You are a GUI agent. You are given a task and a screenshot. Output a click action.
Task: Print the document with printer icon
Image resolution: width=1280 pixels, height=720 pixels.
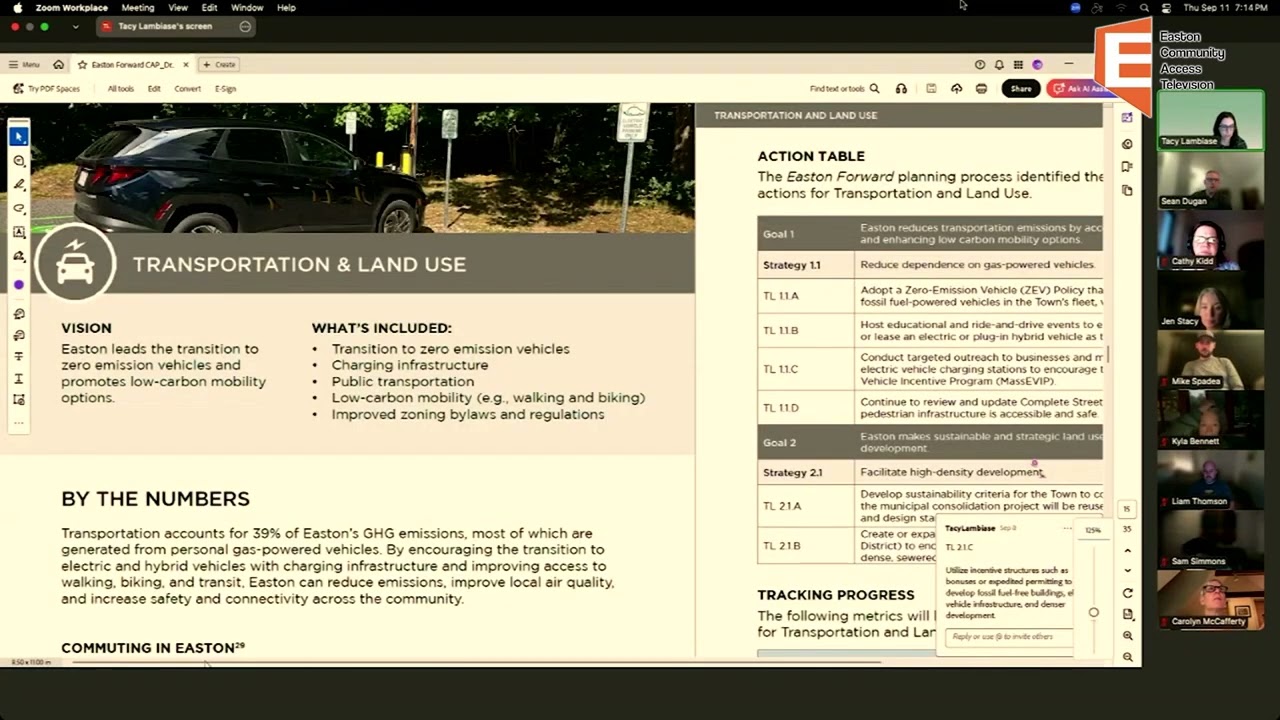(x=981, y=89)
